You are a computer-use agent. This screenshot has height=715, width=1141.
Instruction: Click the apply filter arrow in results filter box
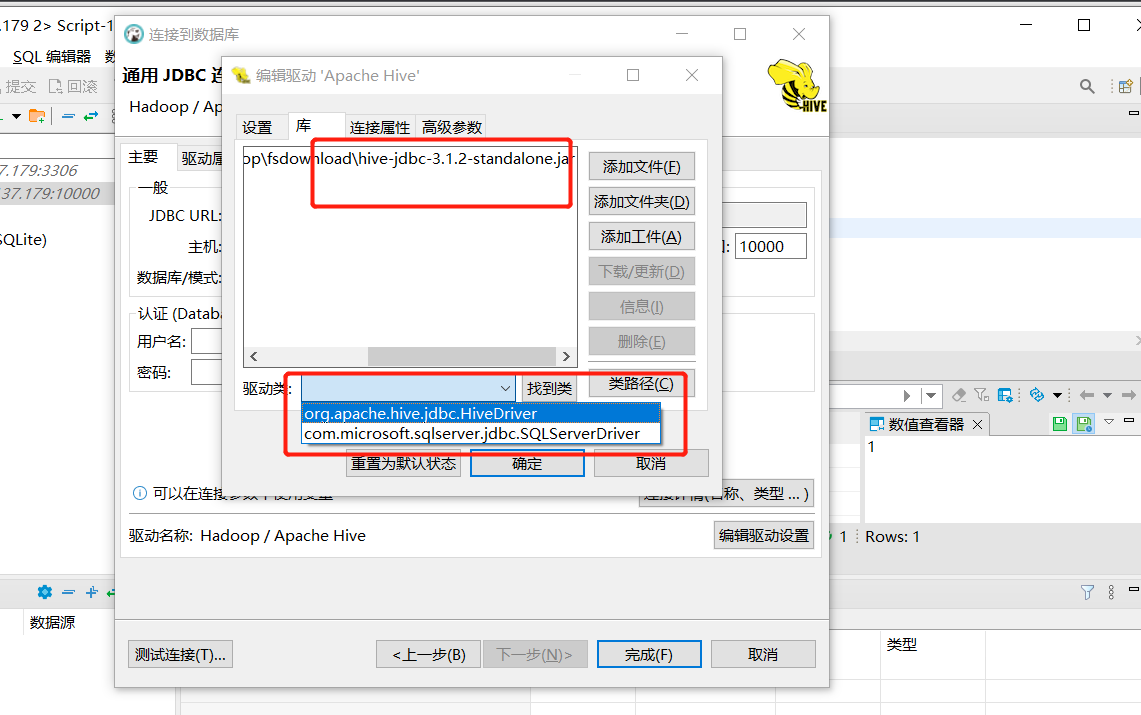907,396
